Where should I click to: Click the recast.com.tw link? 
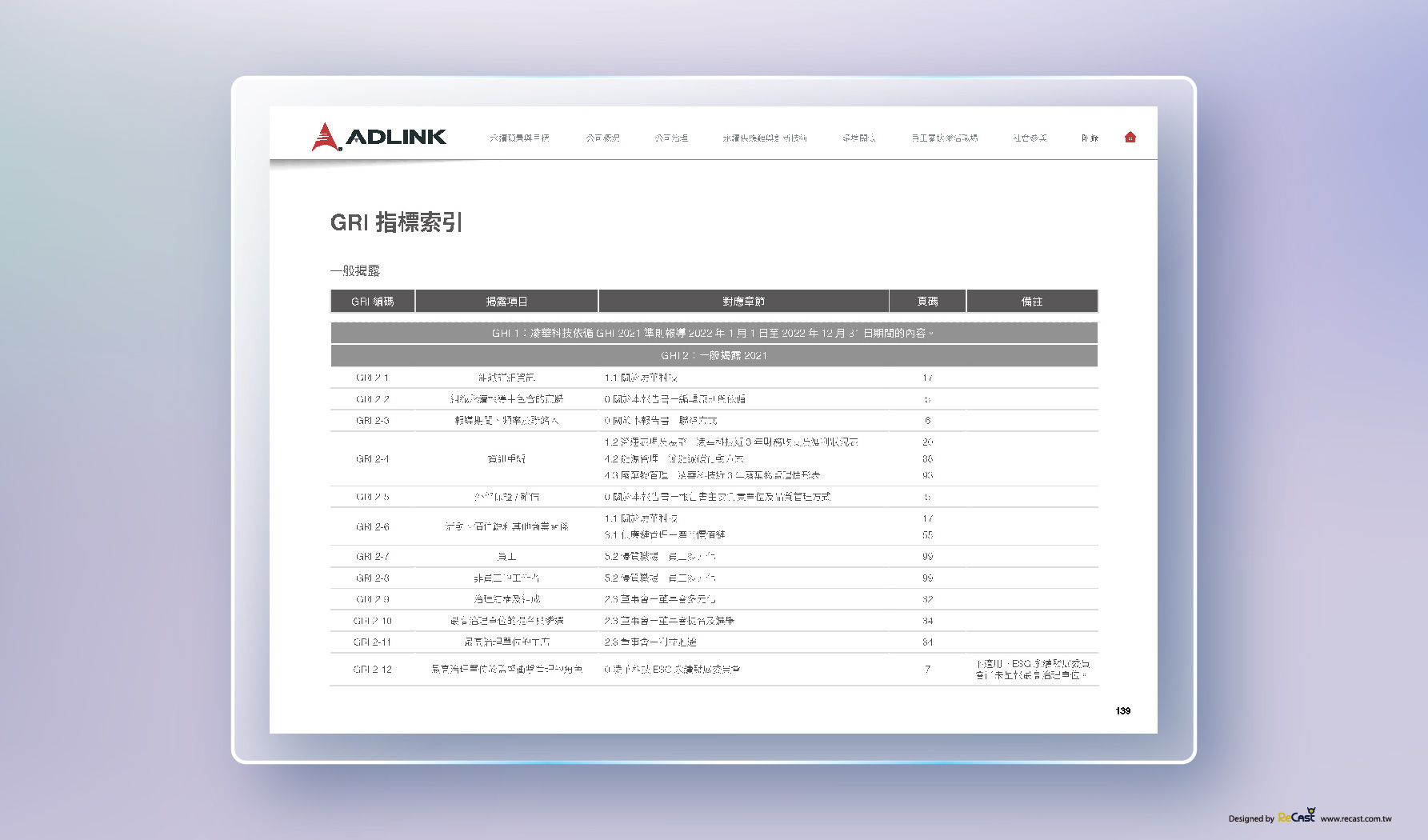coord(1356,818)
